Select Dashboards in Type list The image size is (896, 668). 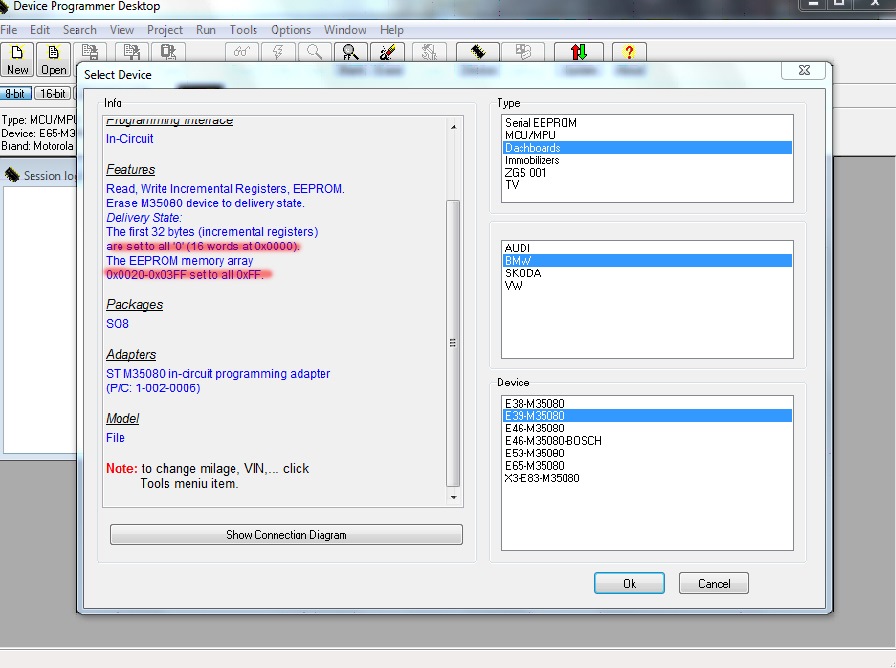tap(647, 148)
